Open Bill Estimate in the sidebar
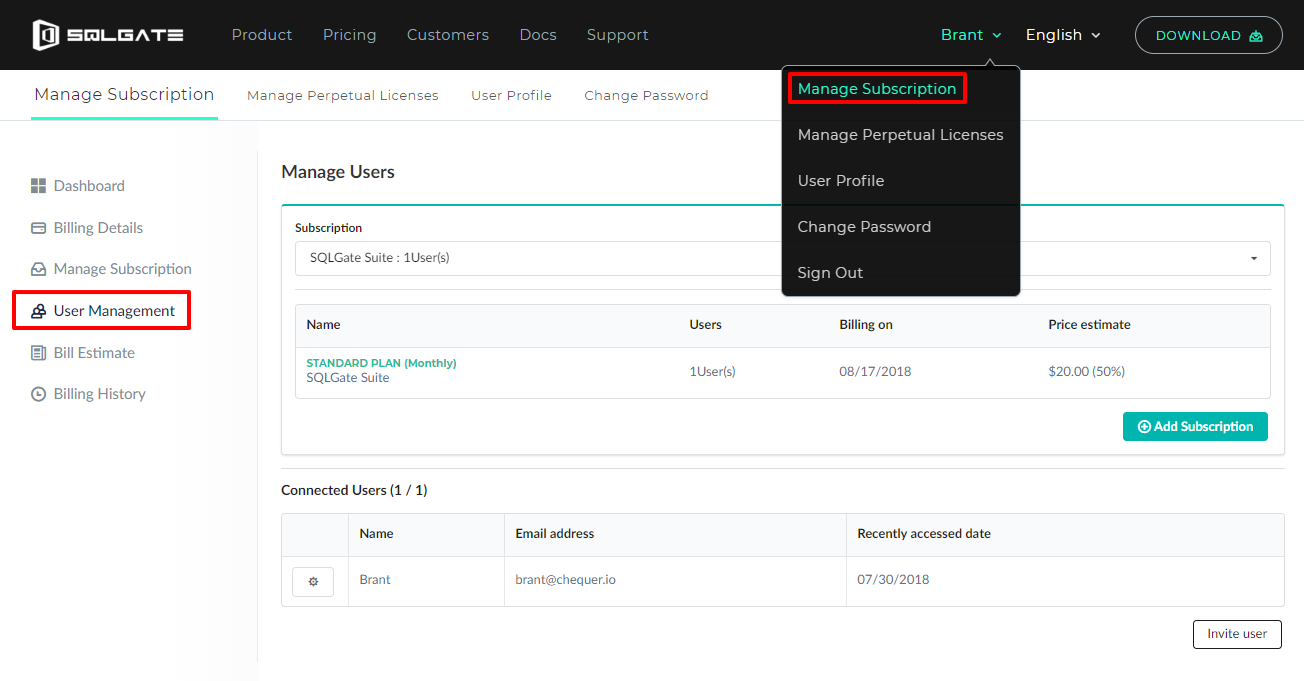The height and width of the screenshot is (681, 1304). point(94,353)
